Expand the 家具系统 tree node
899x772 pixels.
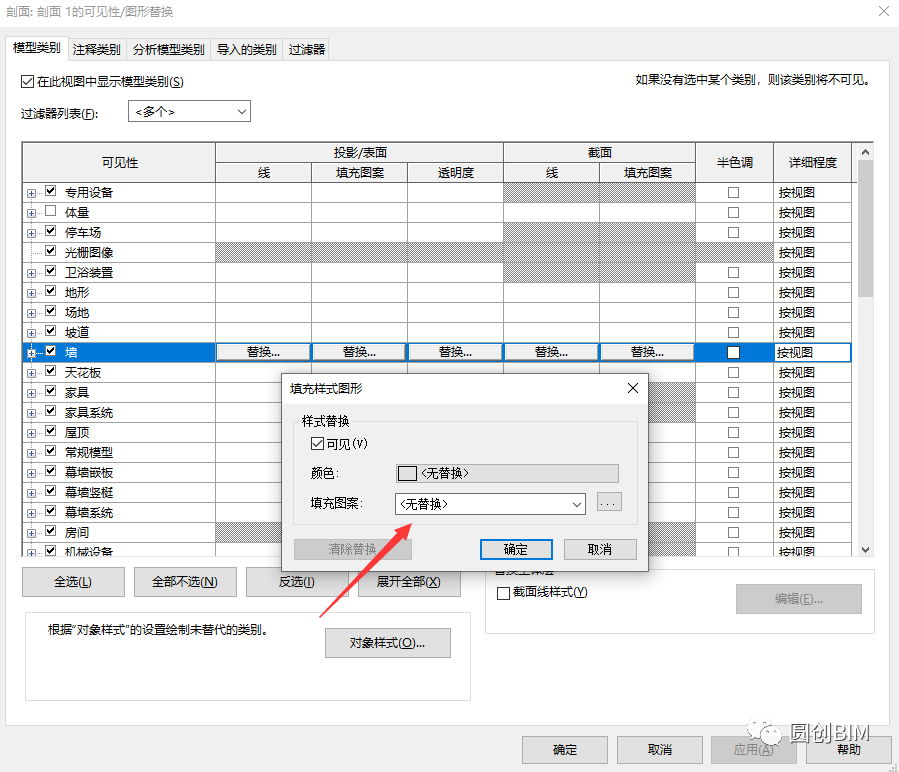31,414
